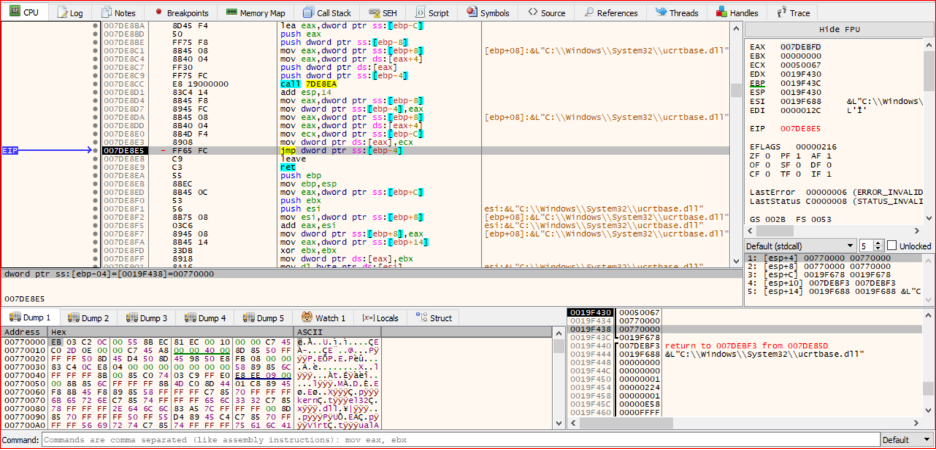Open the Default (stdcall) calling convention dropdown

coord(802,246)
